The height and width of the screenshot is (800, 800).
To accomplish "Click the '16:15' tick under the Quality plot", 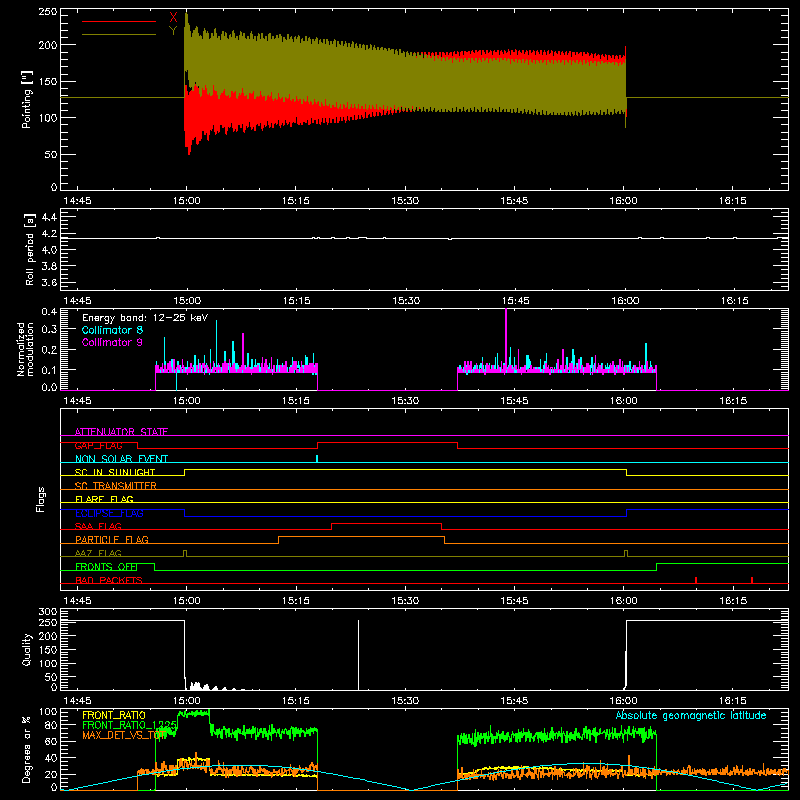I will pos(733,701).
